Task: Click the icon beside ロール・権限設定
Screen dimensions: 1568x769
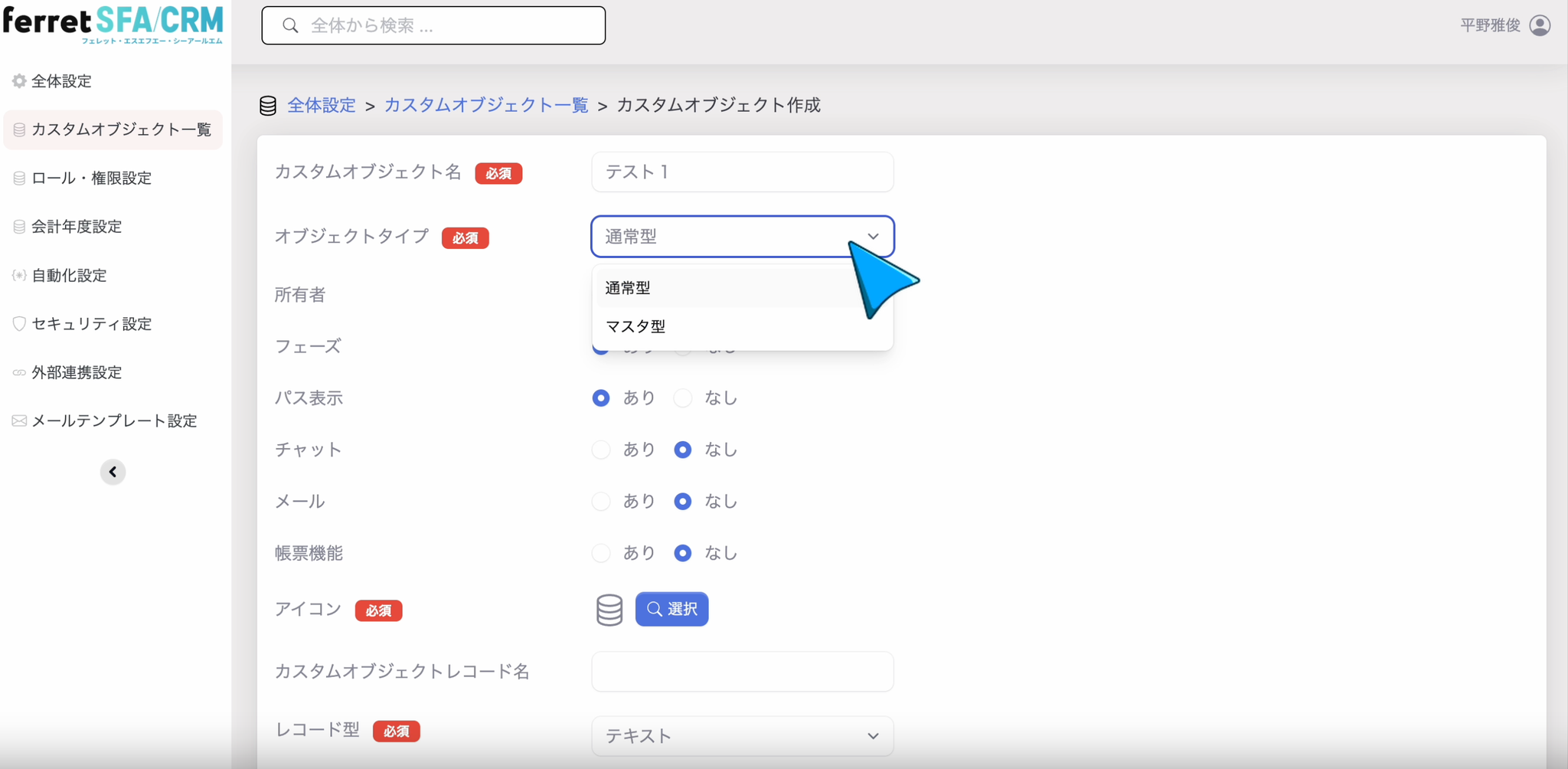Action: 19,178
